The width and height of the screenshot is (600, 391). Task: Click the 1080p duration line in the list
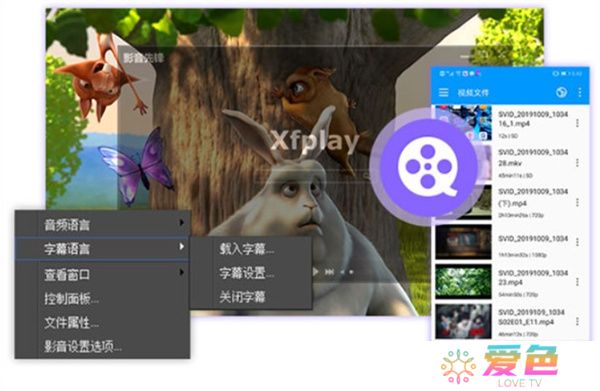522,254
